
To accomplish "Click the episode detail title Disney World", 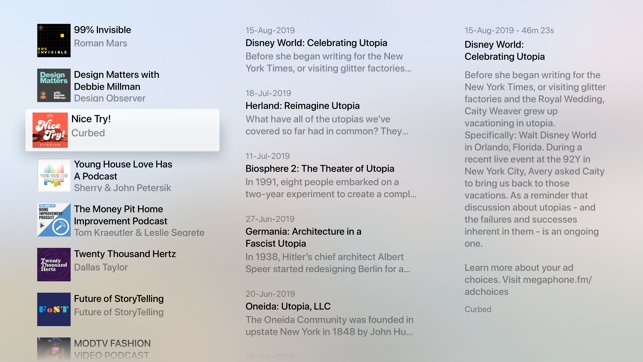I will [x=504, y=50].
